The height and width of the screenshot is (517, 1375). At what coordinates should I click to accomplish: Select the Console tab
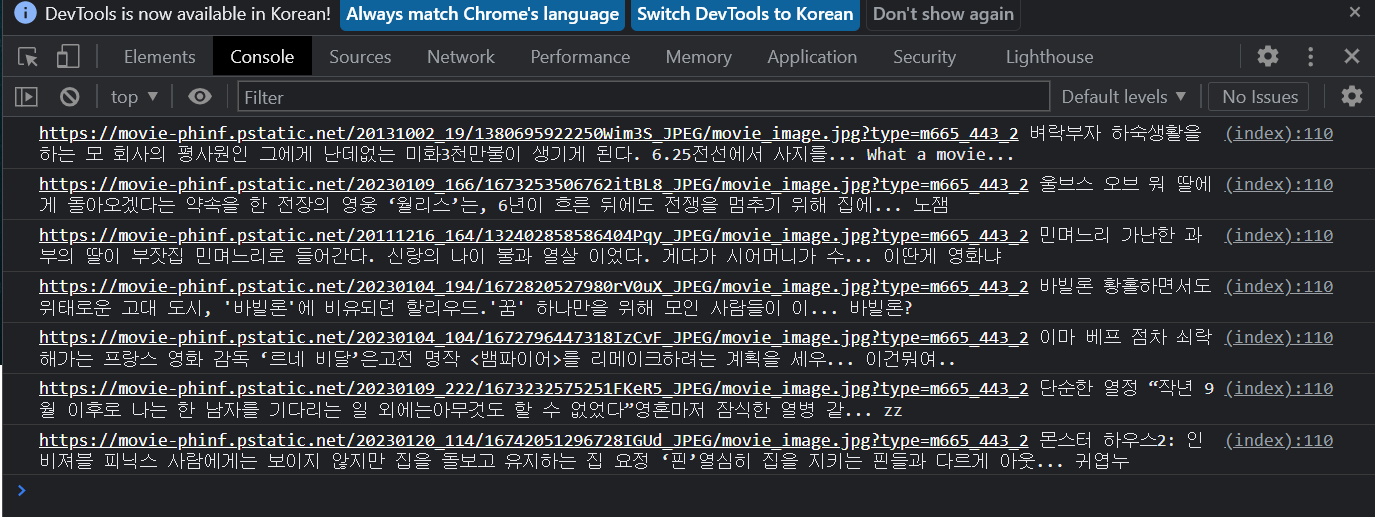click(262, 57)
